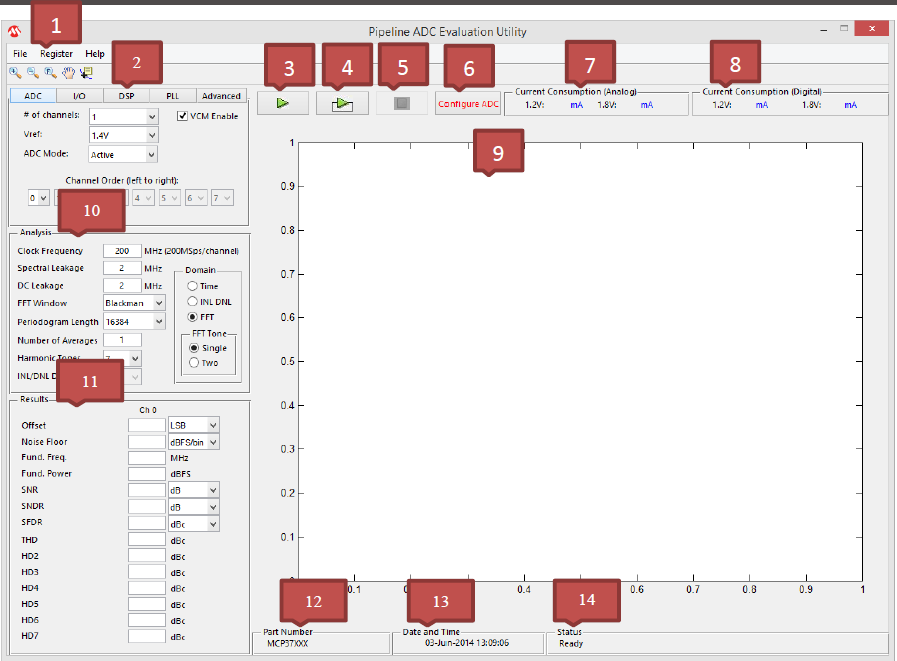Start a single acquisition with the Run icon
The width and height of the screenshot is (897, 661).
point(282,102)
